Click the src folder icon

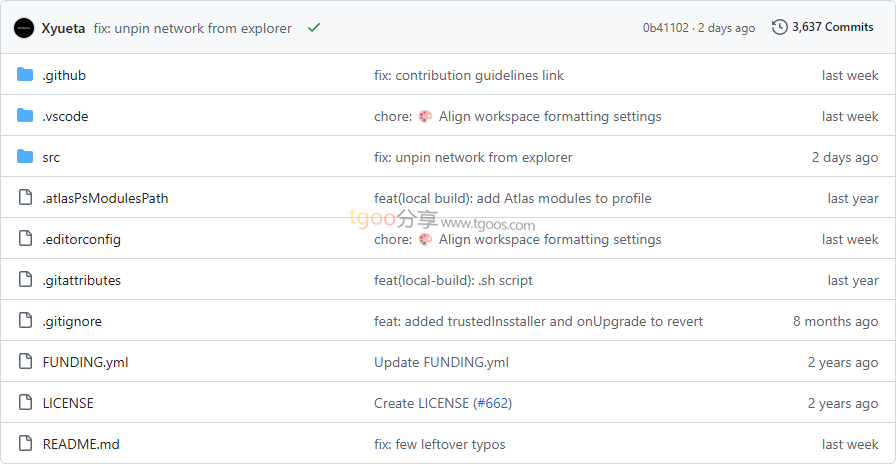coord(25,157)
